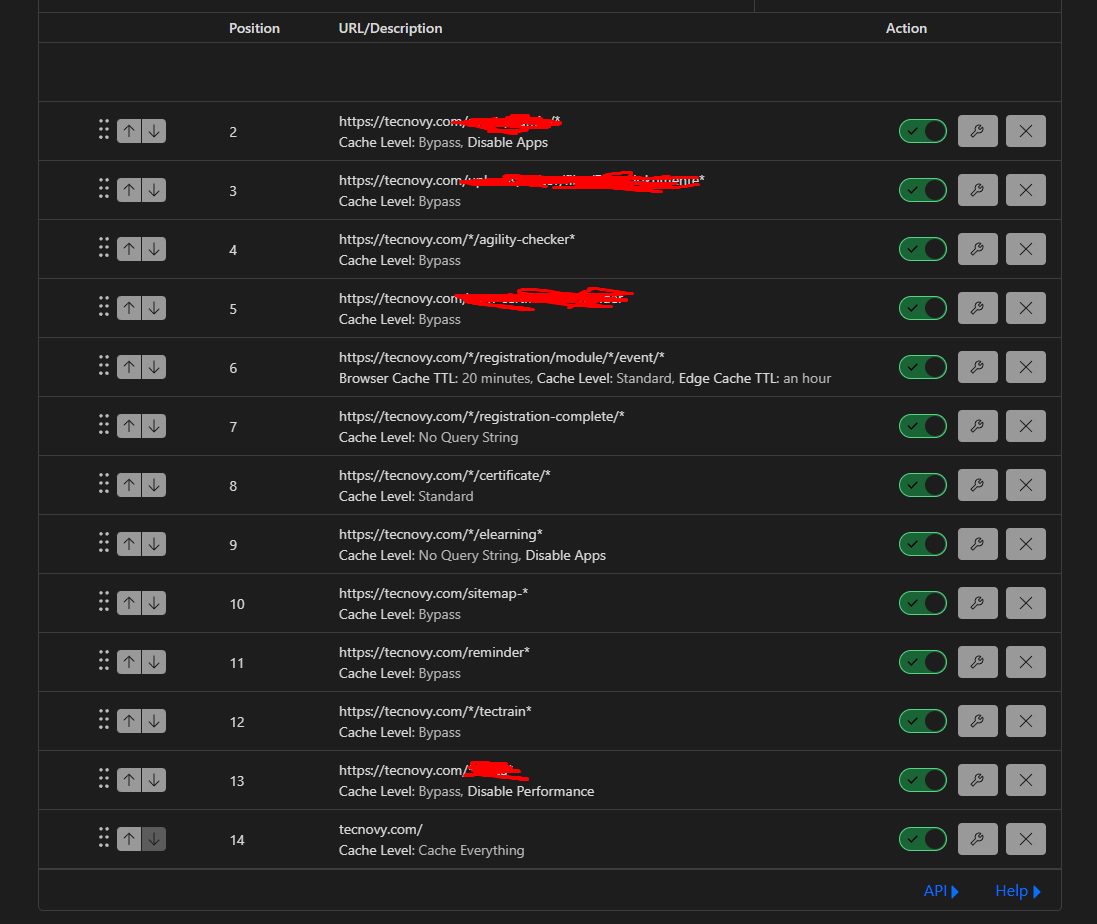Edit the position 2 page rule with wrench
The width and height of the screenshot is (1097, 924).
point(977,131)
